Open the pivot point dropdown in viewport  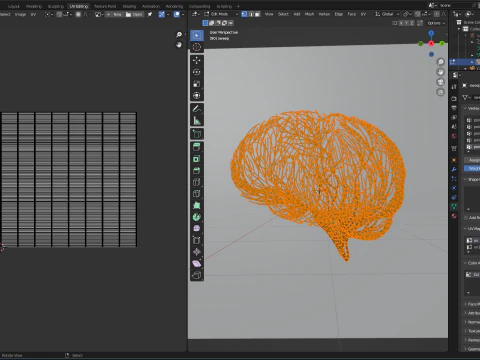pyautogui.click(x=407, y=14)
